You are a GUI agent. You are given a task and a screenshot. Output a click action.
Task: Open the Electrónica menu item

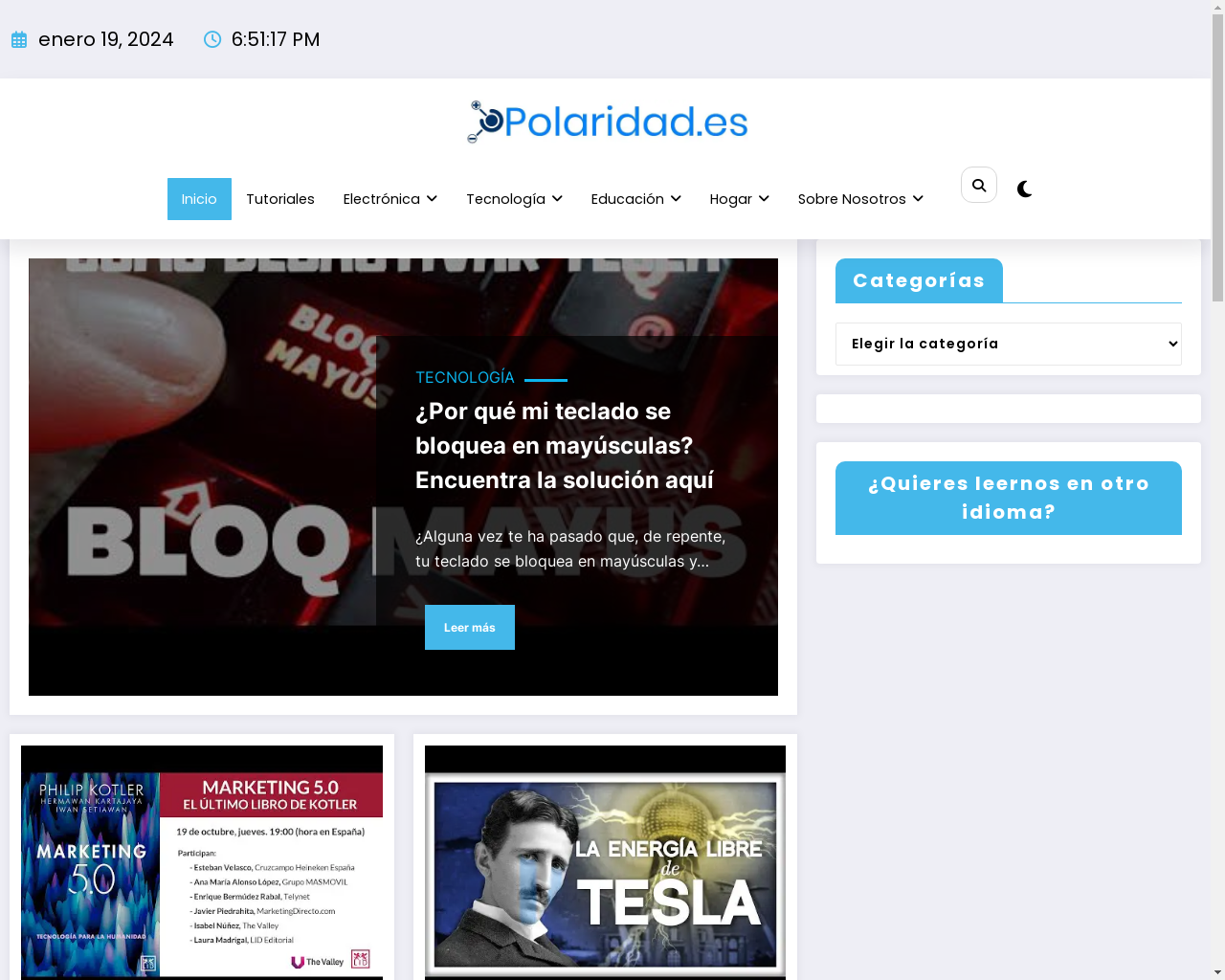[382, 199]
